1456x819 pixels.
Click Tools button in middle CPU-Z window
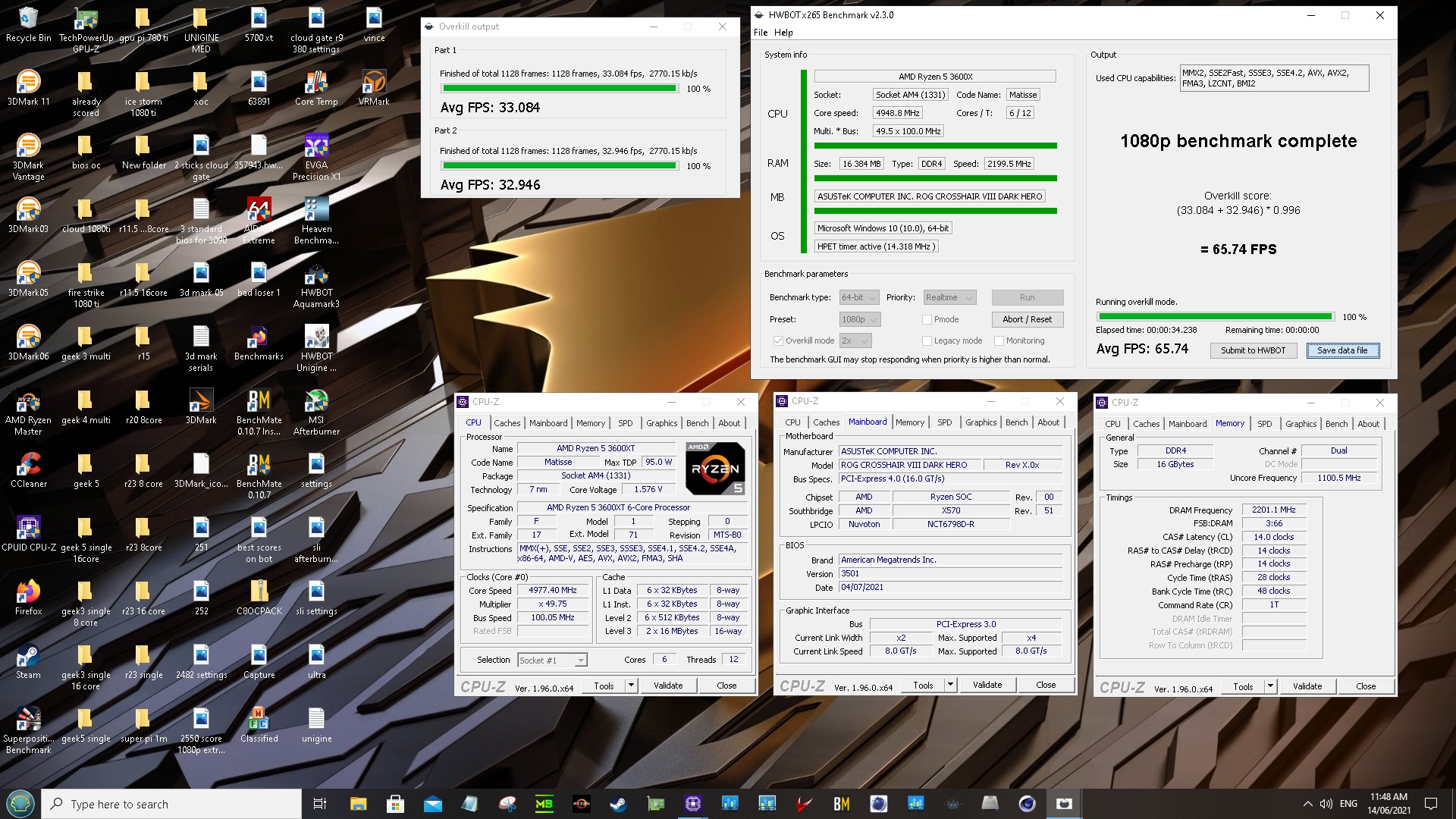[922, 685]
